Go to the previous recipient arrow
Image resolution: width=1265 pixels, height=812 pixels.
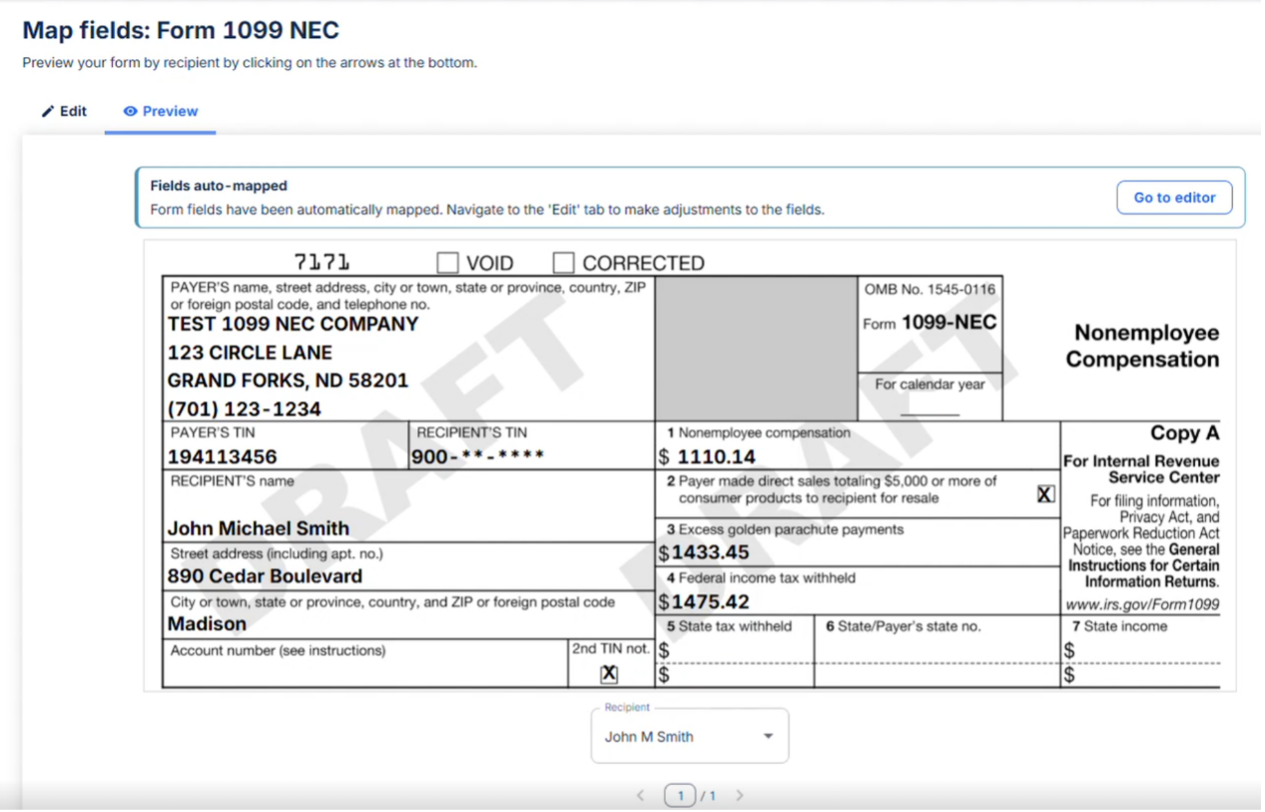641,796
